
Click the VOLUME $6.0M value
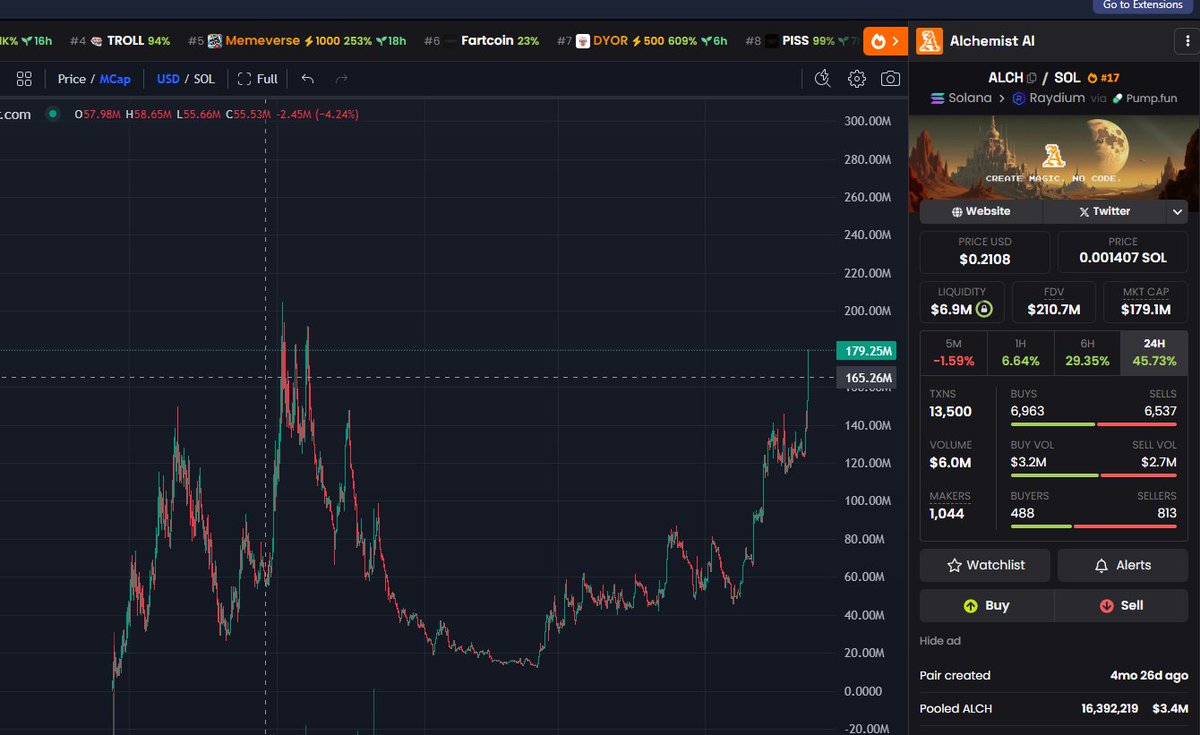(x=950, y=462)
